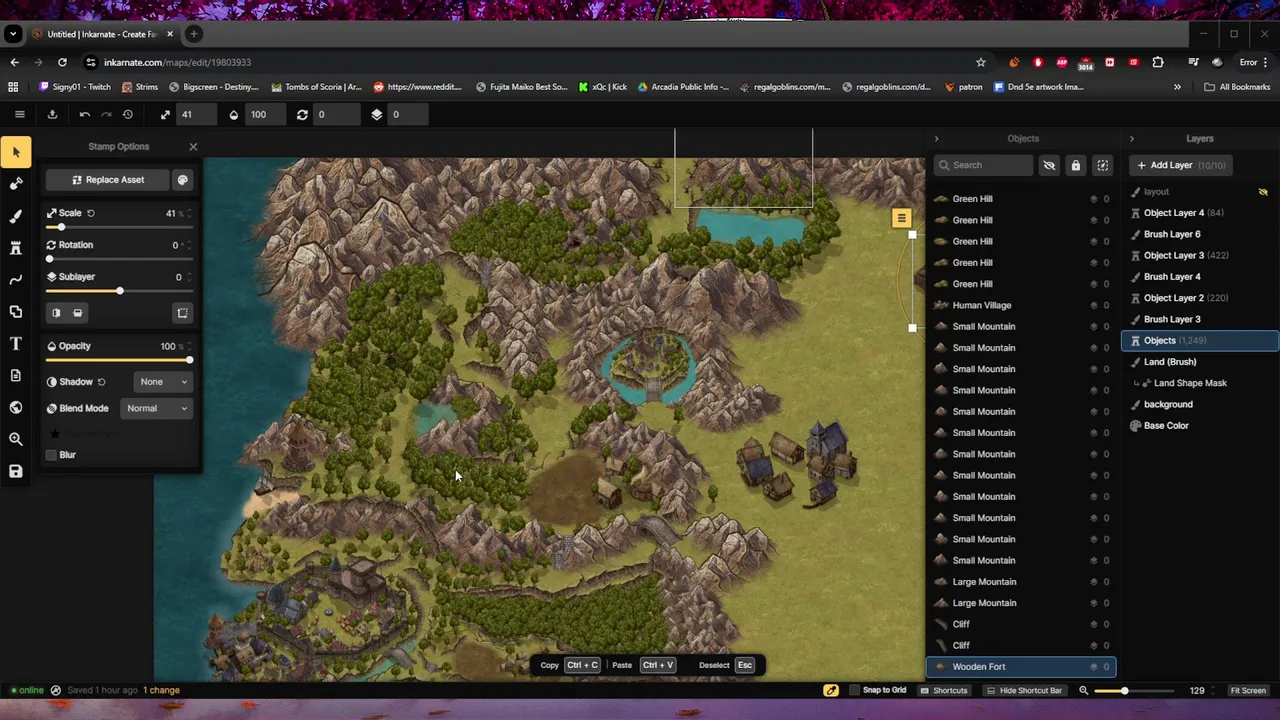
Task: Click the Fit Screen button
Action: 1248,690
